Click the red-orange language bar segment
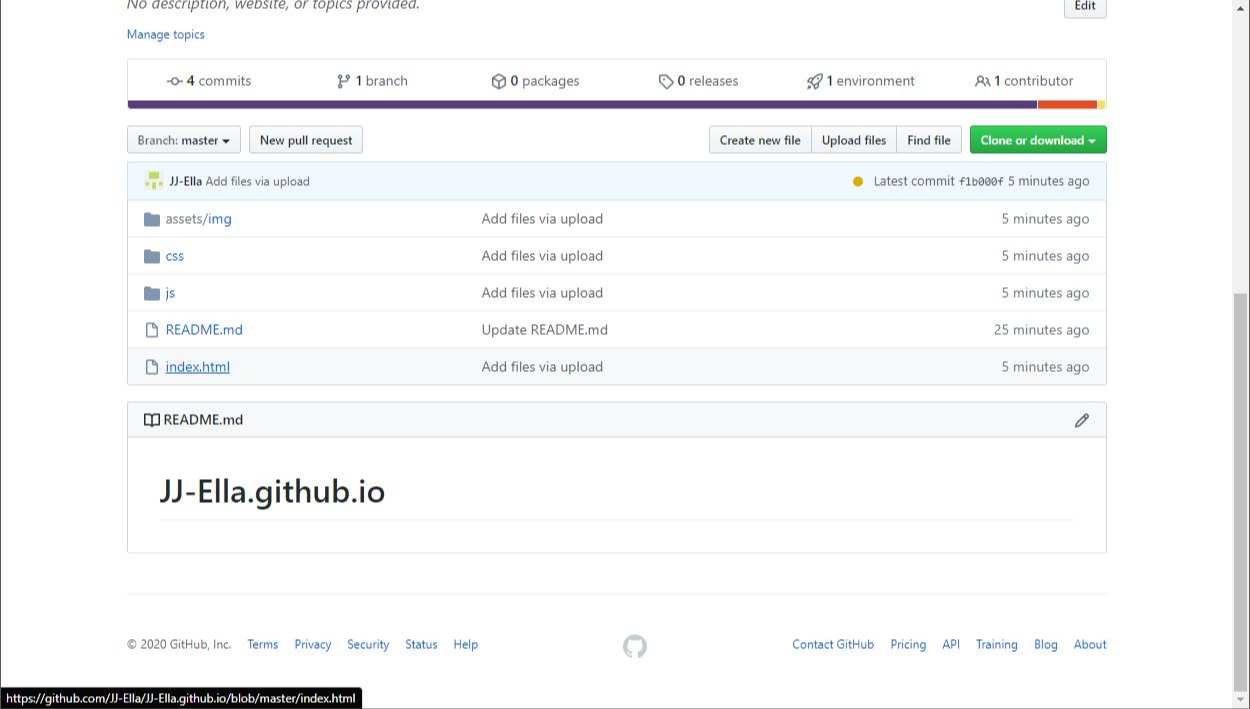 point(1067,104)
